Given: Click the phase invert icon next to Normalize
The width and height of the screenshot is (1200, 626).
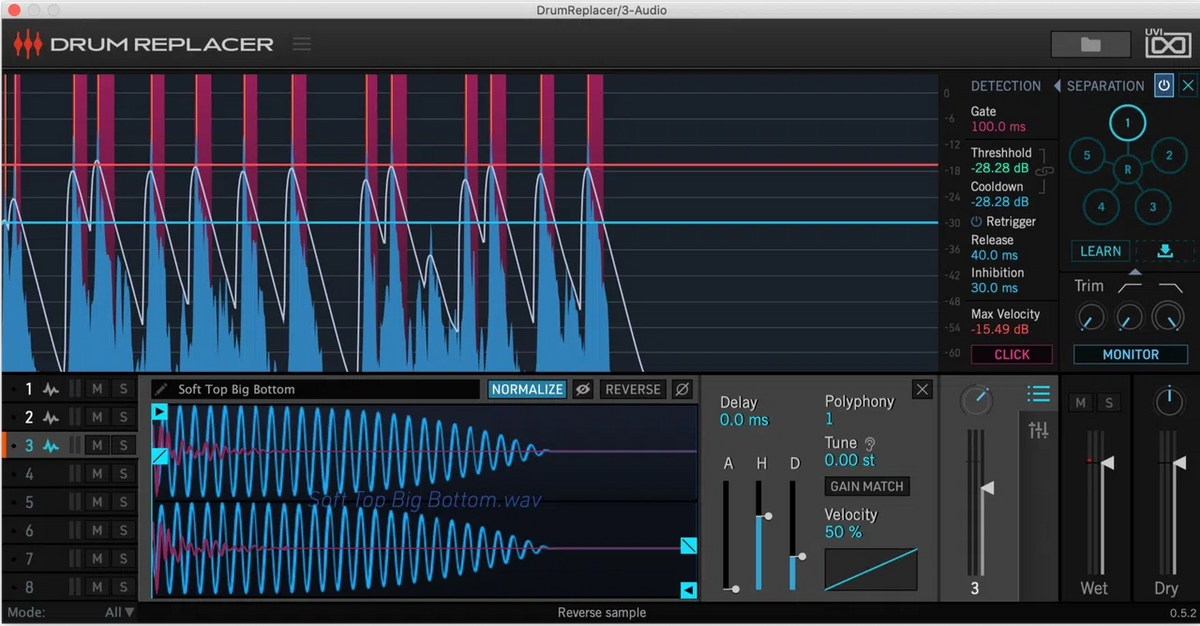Looking at the screenshot, I should [583, 389].
